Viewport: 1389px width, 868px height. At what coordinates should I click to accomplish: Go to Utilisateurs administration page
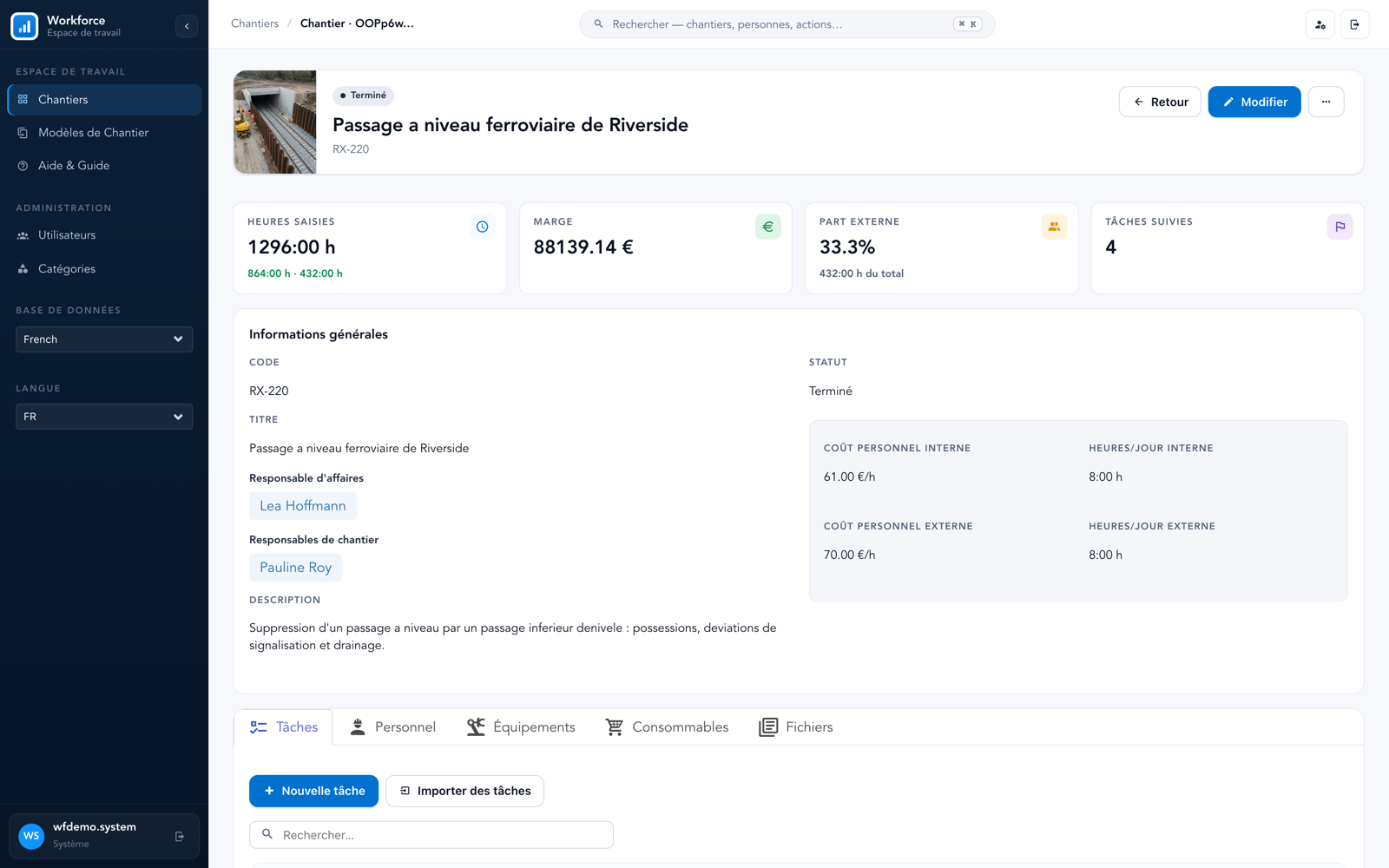[x=104, y=235]
